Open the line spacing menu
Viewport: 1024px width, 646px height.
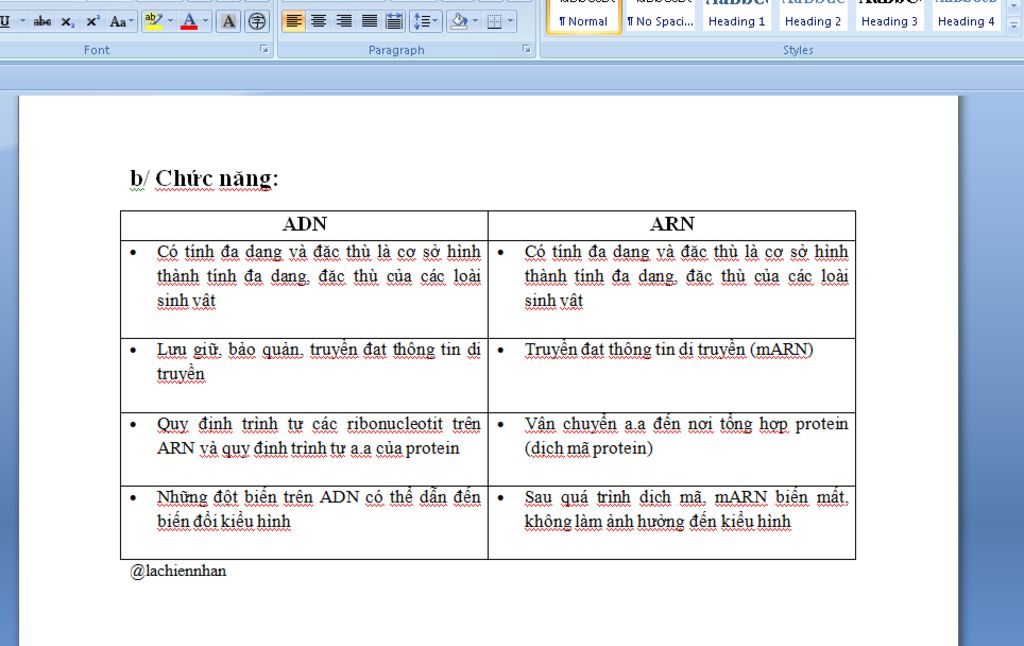(x=425, y=22)
